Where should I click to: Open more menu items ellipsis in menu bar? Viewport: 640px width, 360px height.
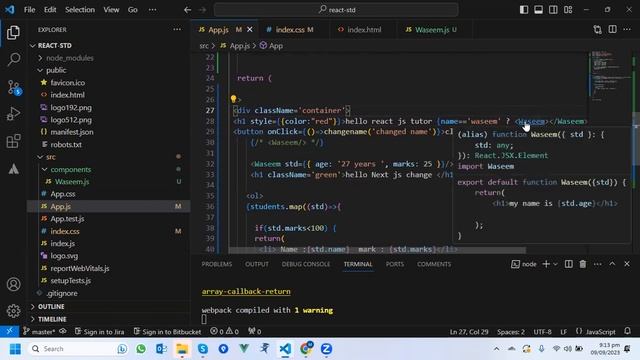click(x=152, y=9)
